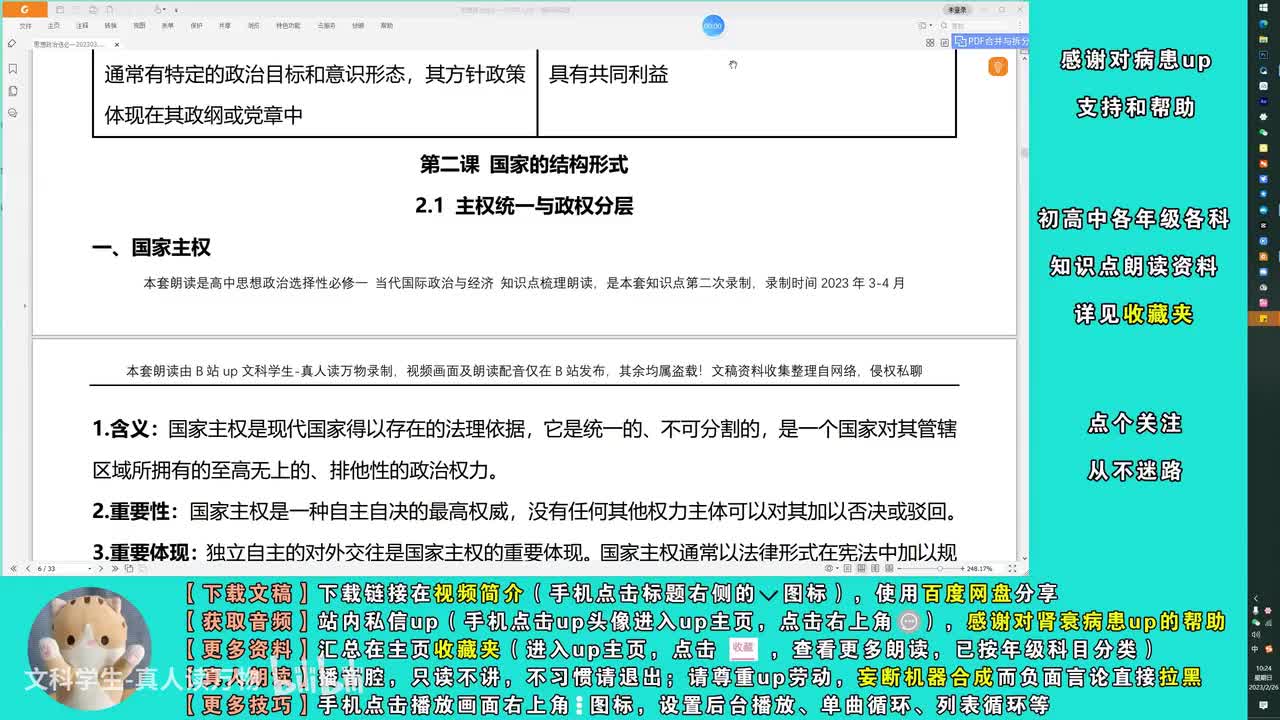Close the 思想政治 document tab
The image size is (1280, 720).
pyautogui.click(x=117, y=44)
